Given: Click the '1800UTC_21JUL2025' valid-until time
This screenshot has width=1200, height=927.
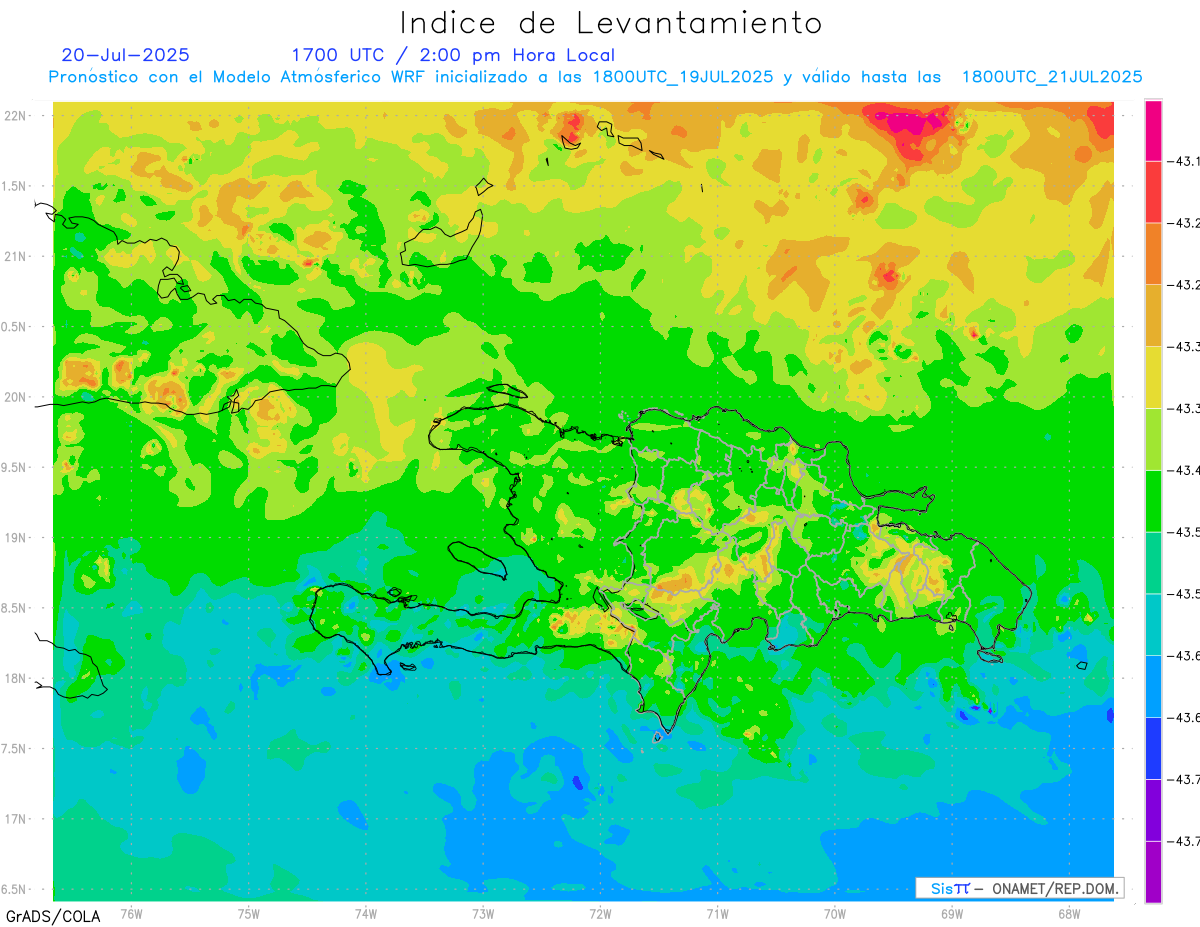Looking at the screenshot, I should (x=1052, y=77).
